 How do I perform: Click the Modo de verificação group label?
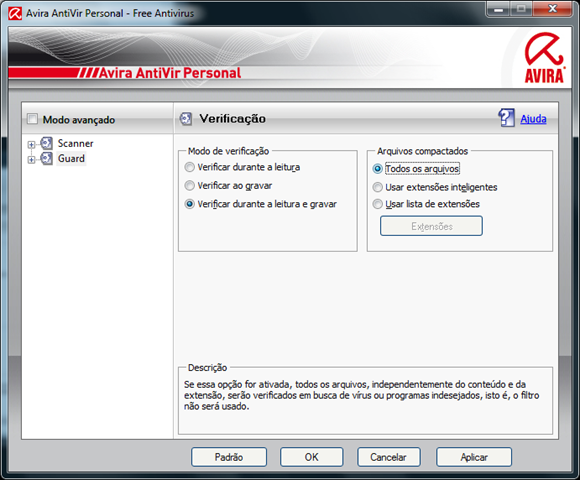coord(228,151)
